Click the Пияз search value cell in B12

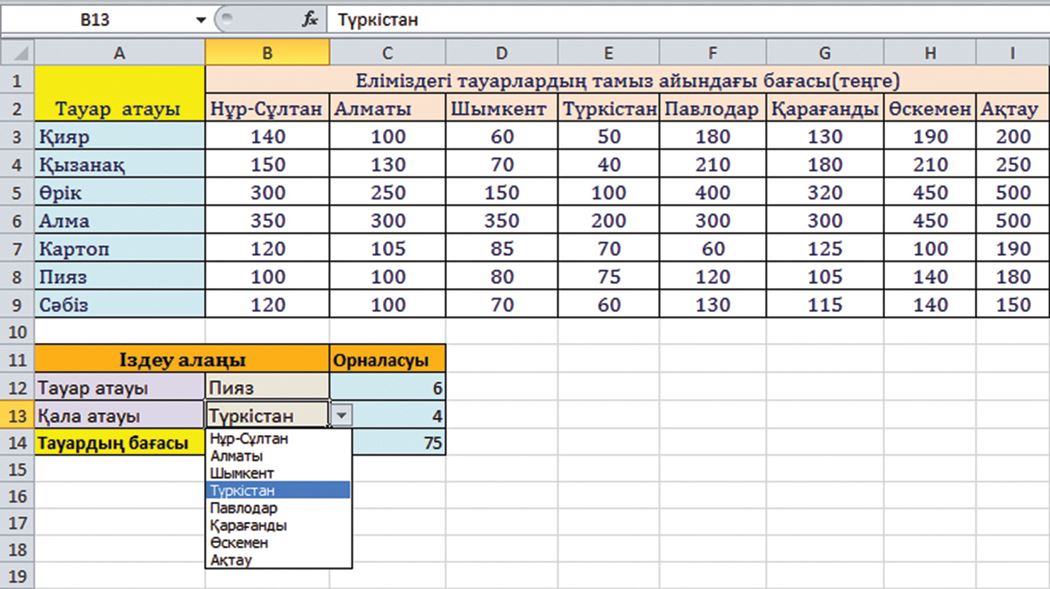click(x=267, y=388)
